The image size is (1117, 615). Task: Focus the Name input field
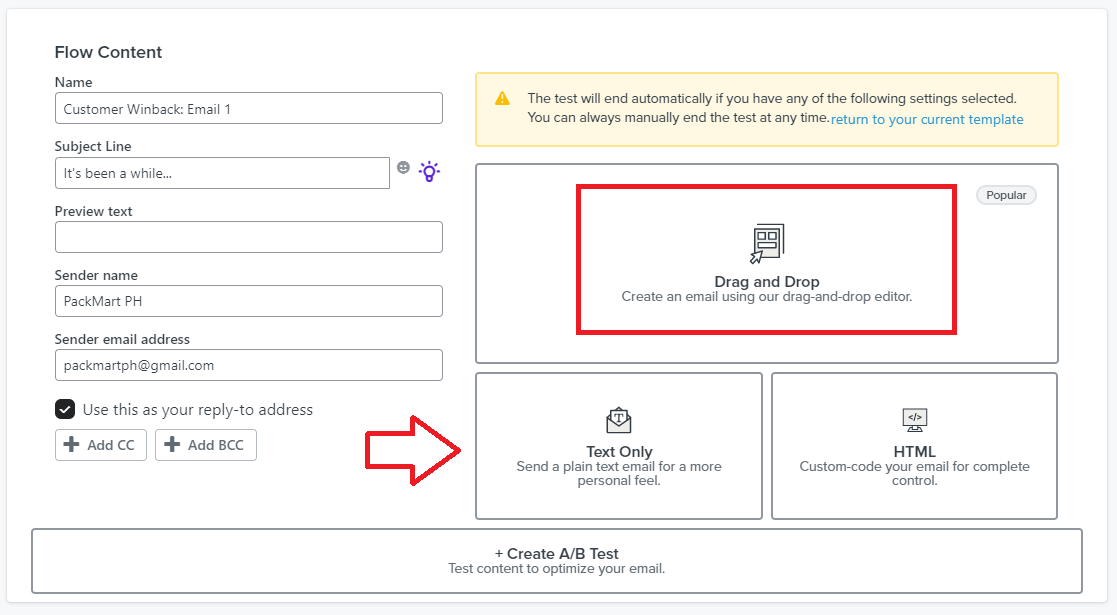249,108
